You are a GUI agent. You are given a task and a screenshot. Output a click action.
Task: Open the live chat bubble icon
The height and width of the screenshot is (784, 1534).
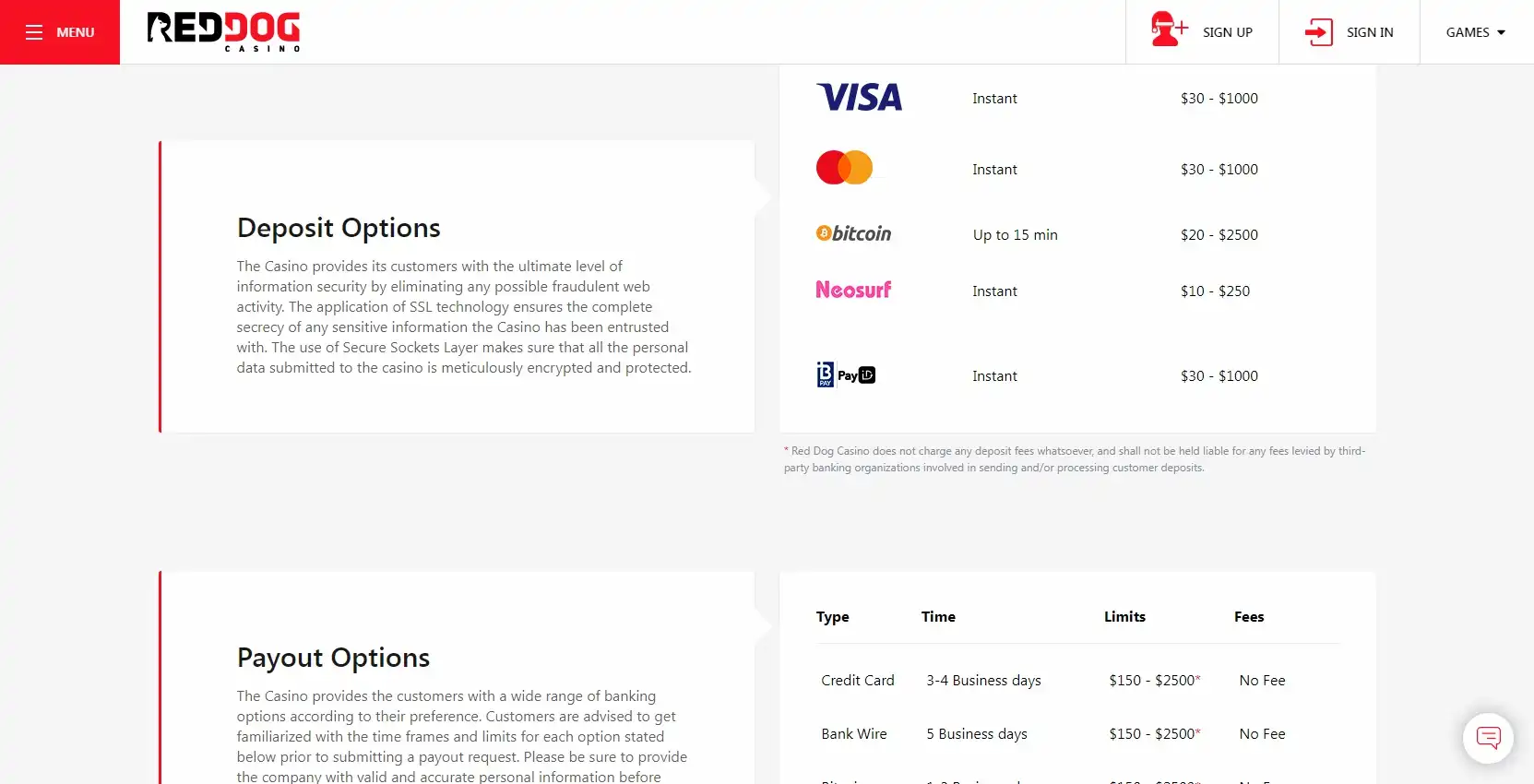[1488, 738]
